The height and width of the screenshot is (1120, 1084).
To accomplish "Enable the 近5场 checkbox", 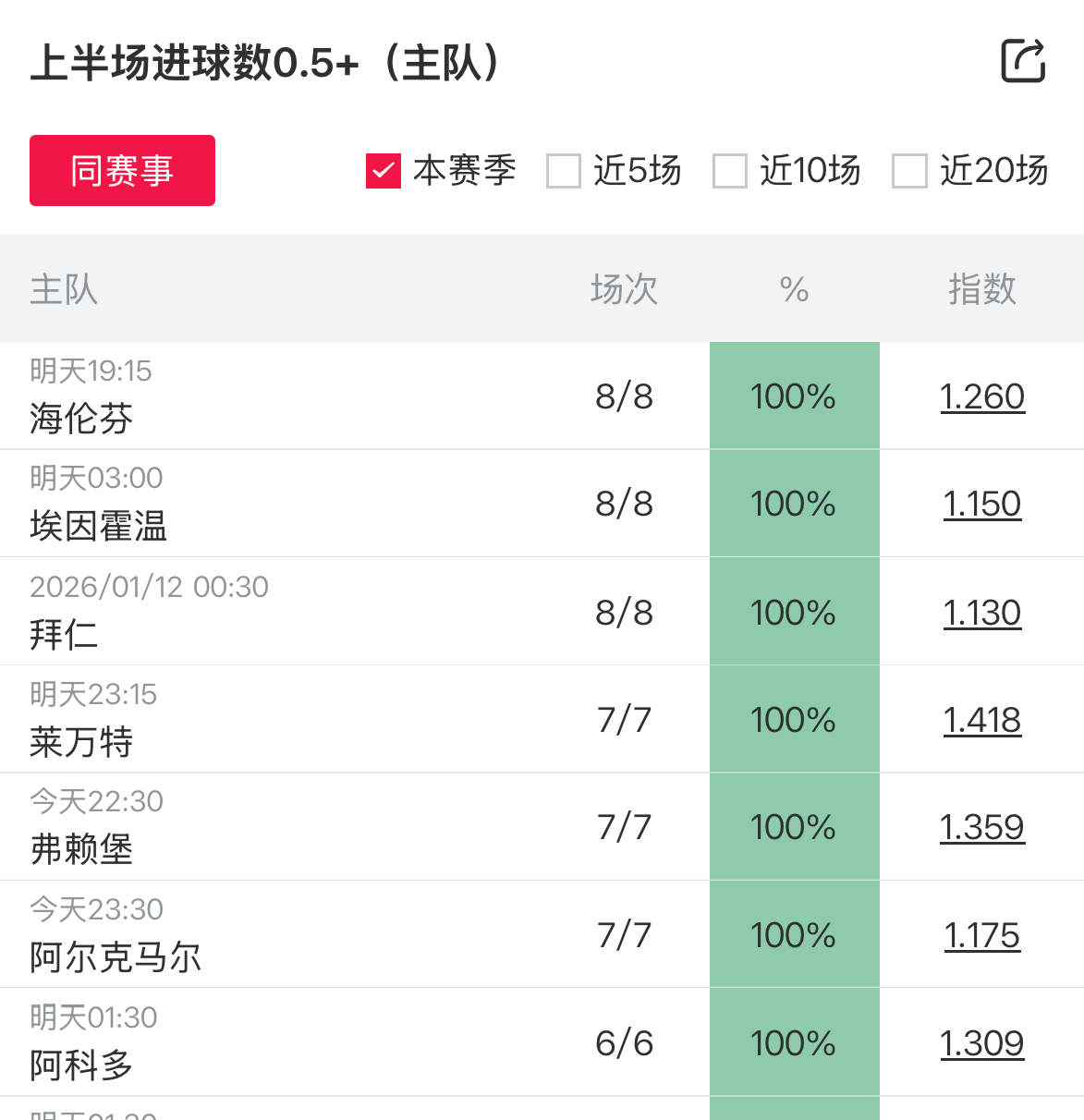I will (x=564, y=171).
